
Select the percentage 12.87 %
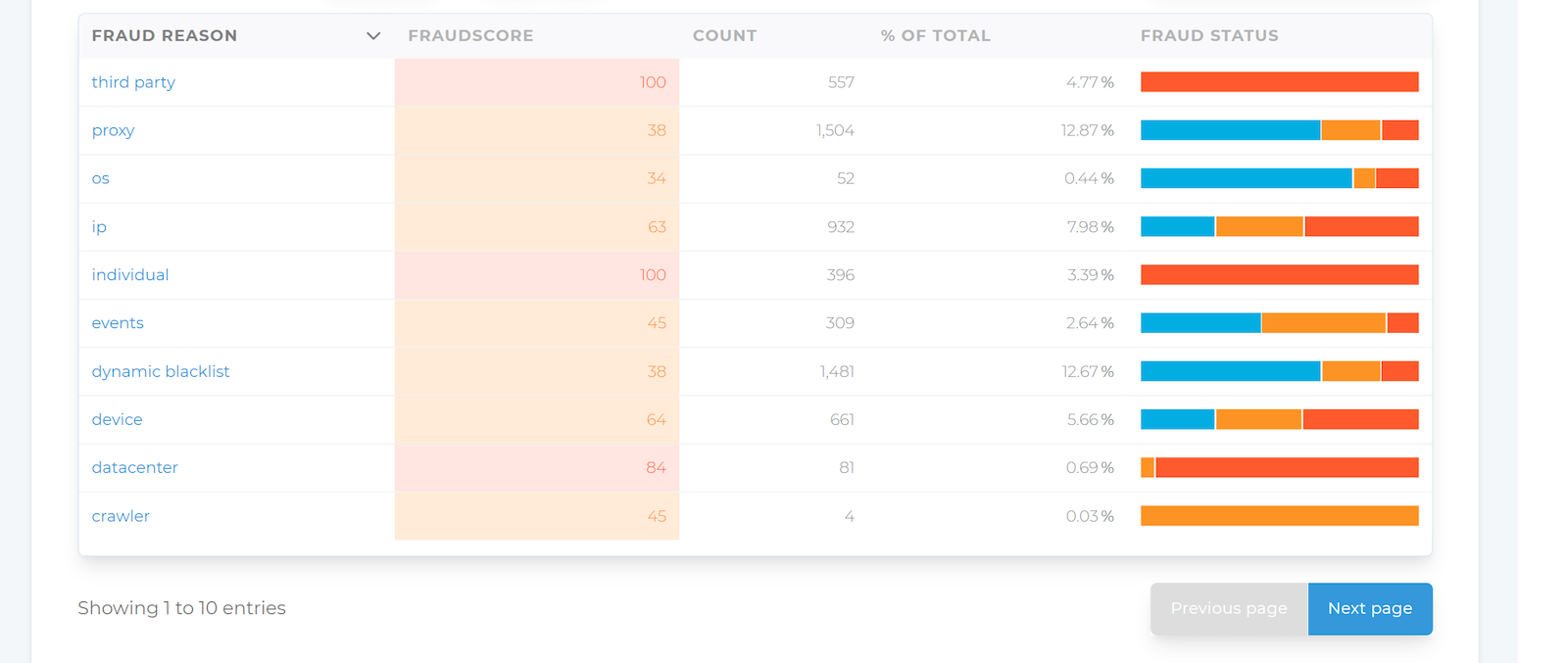[1088, 130]
